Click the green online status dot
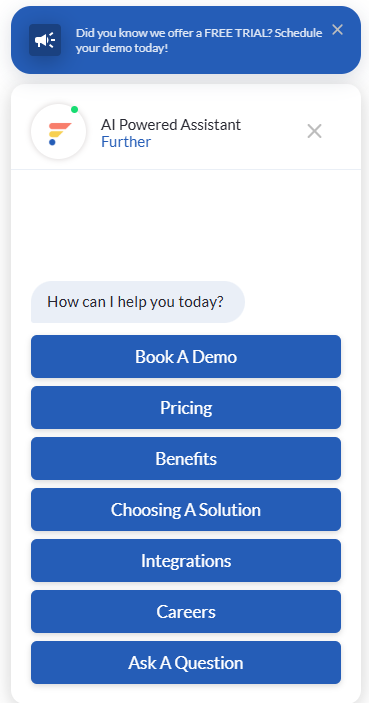 pos(74,109)
